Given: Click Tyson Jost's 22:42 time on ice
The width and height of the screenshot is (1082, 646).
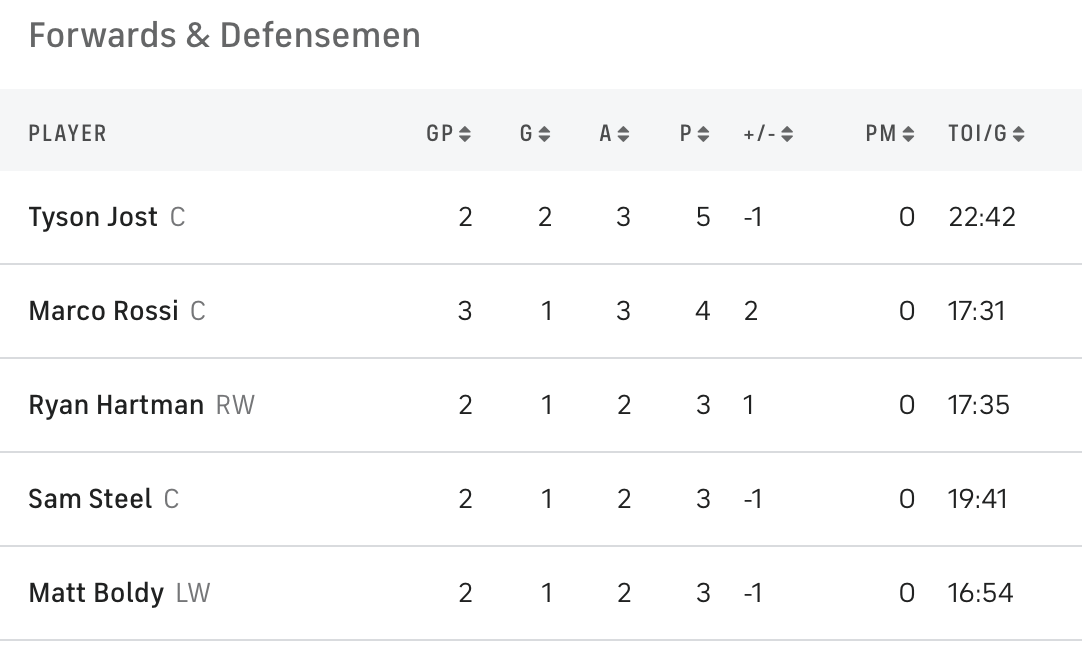Looking at the screenshot, I should click(981, 217).
